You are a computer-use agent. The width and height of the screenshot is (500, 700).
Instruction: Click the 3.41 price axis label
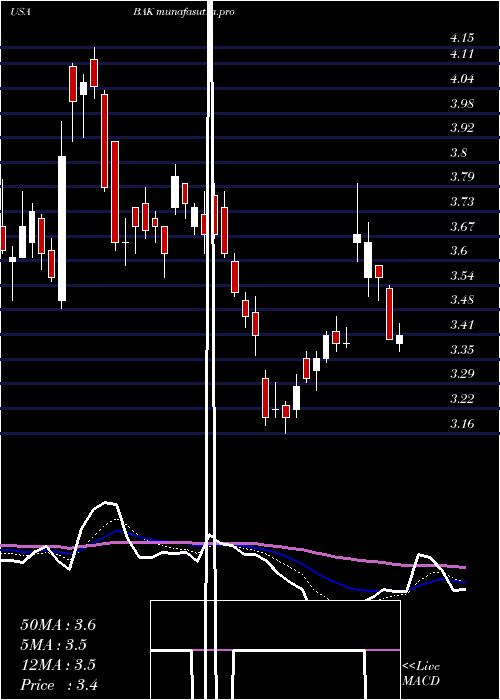tap(462, 325)
